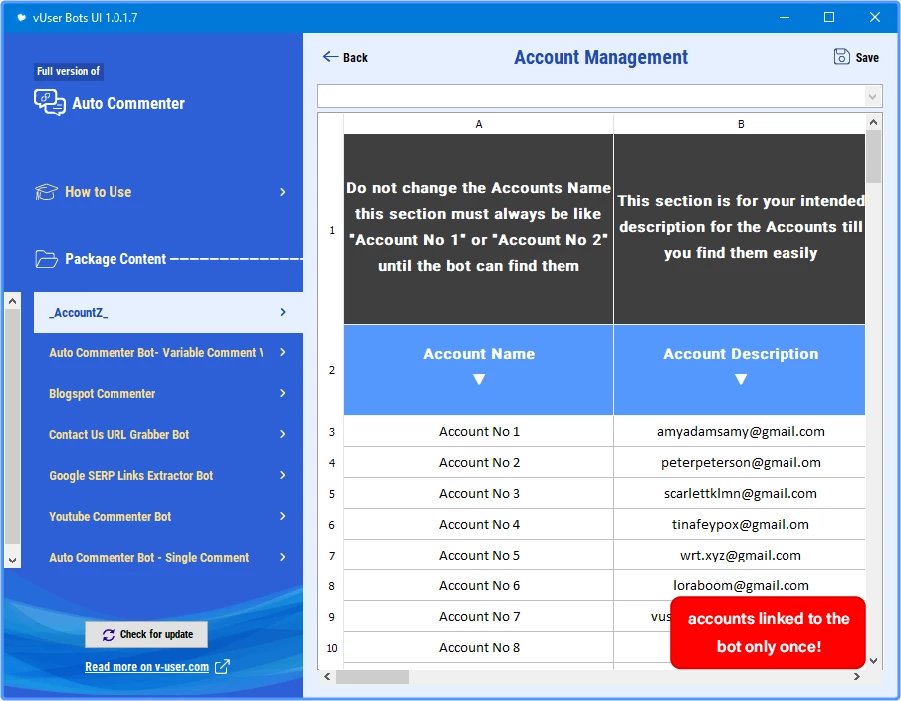Screen dimensions: 901x701
Task: Select cell 'Account No 5'
Action: (x=479, y=556)
